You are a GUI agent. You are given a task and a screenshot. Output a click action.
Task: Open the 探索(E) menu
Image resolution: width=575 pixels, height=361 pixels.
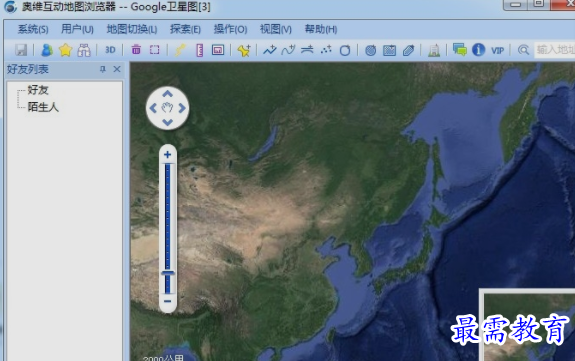pyautogui.click(x=185, y=29)
